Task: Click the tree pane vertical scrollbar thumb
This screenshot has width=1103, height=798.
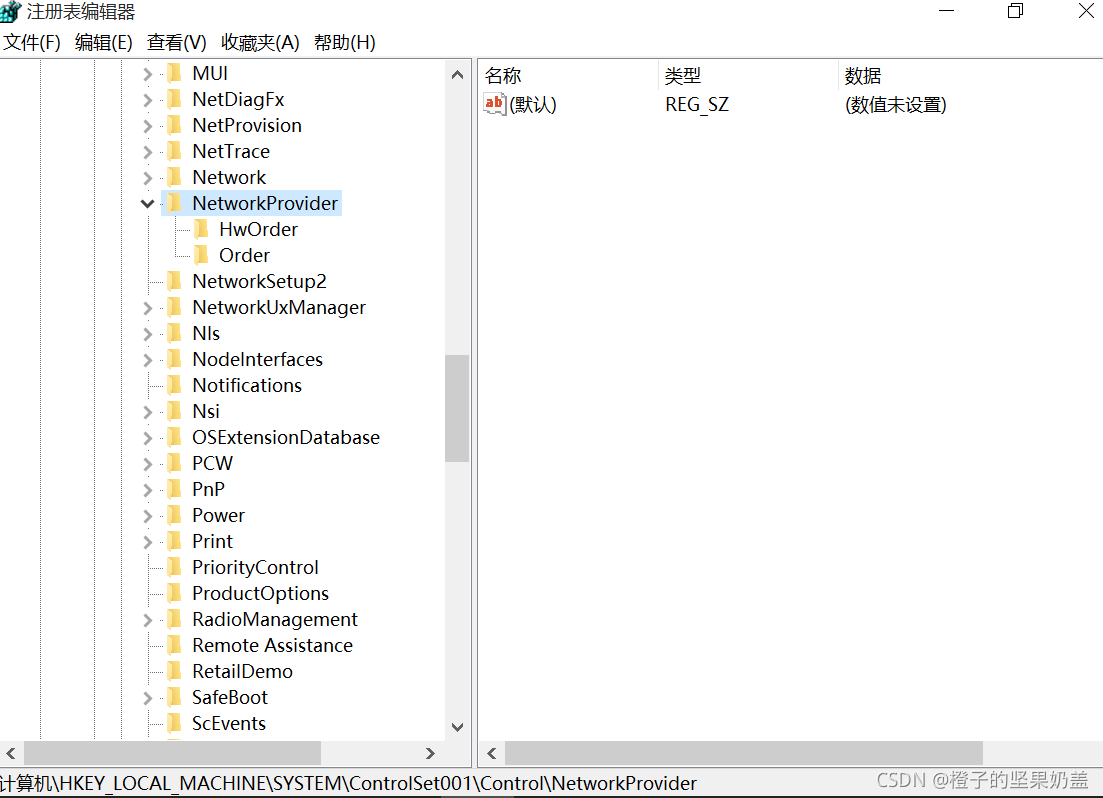Action: pyautogui.click(x=457, y=408)
